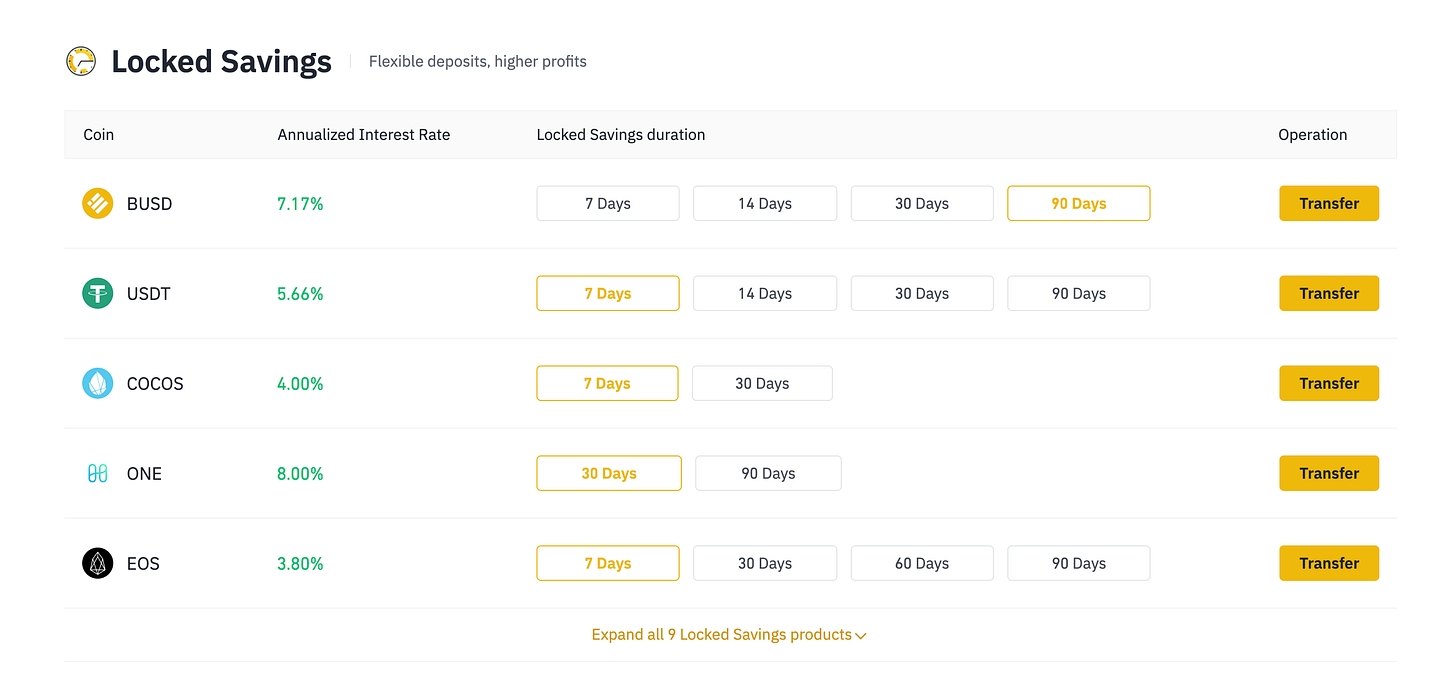Image resolution: width=1456 pixels, height=692 pixels.
Task: Click the 7.17% interest rate for BUSD
Action: pyautogui.click(x=300, y=204)
